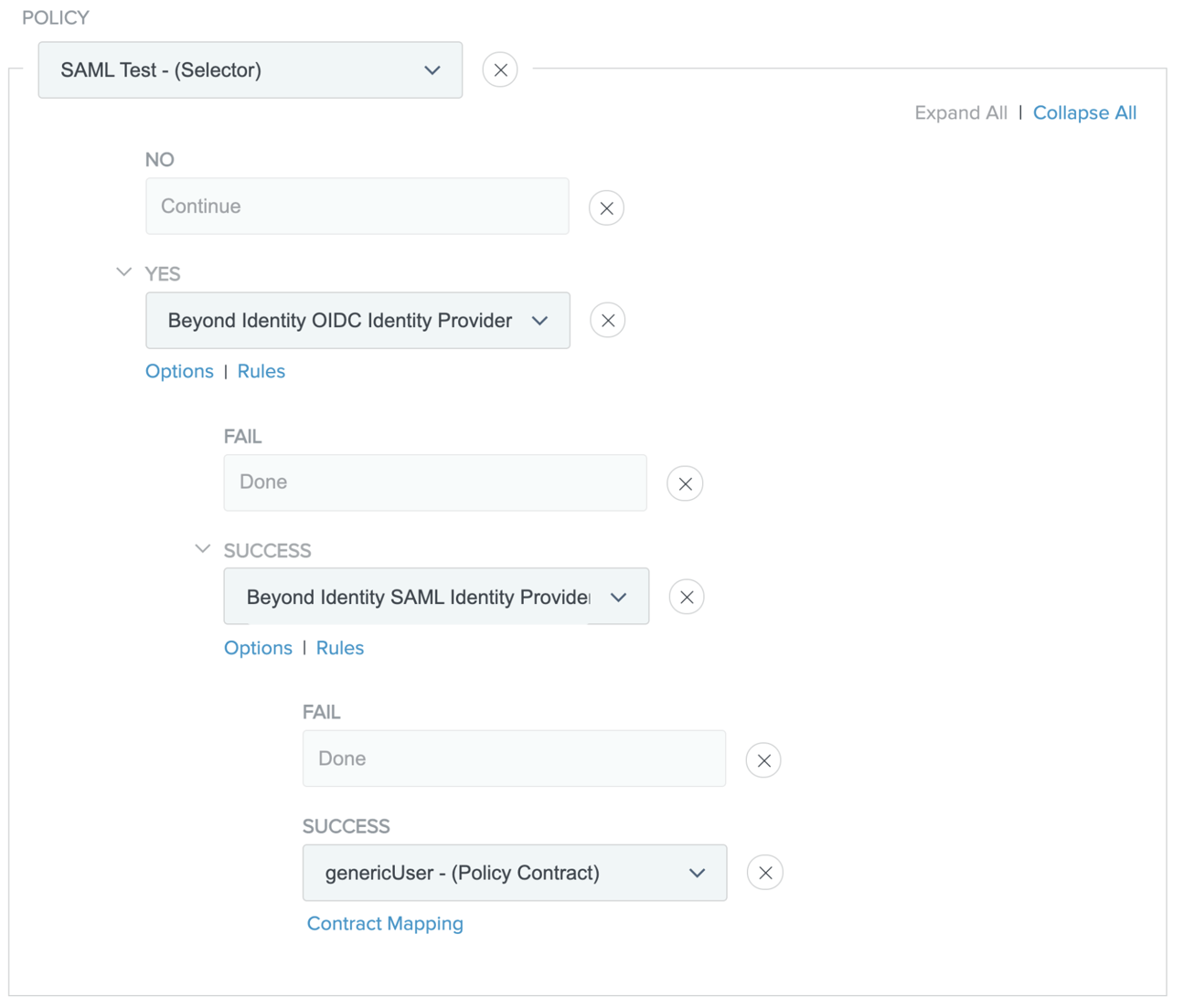Collapse the SUCCESS branch chevron
The width and height of the screenshot is (1194, 1008).
(203, 549)
